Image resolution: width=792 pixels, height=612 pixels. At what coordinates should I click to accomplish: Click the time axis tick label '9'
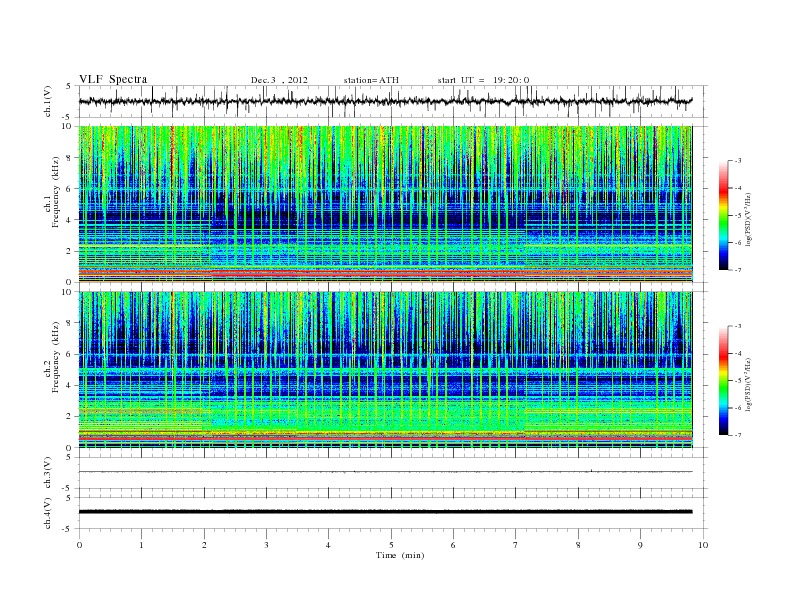[x=640, y=545]
